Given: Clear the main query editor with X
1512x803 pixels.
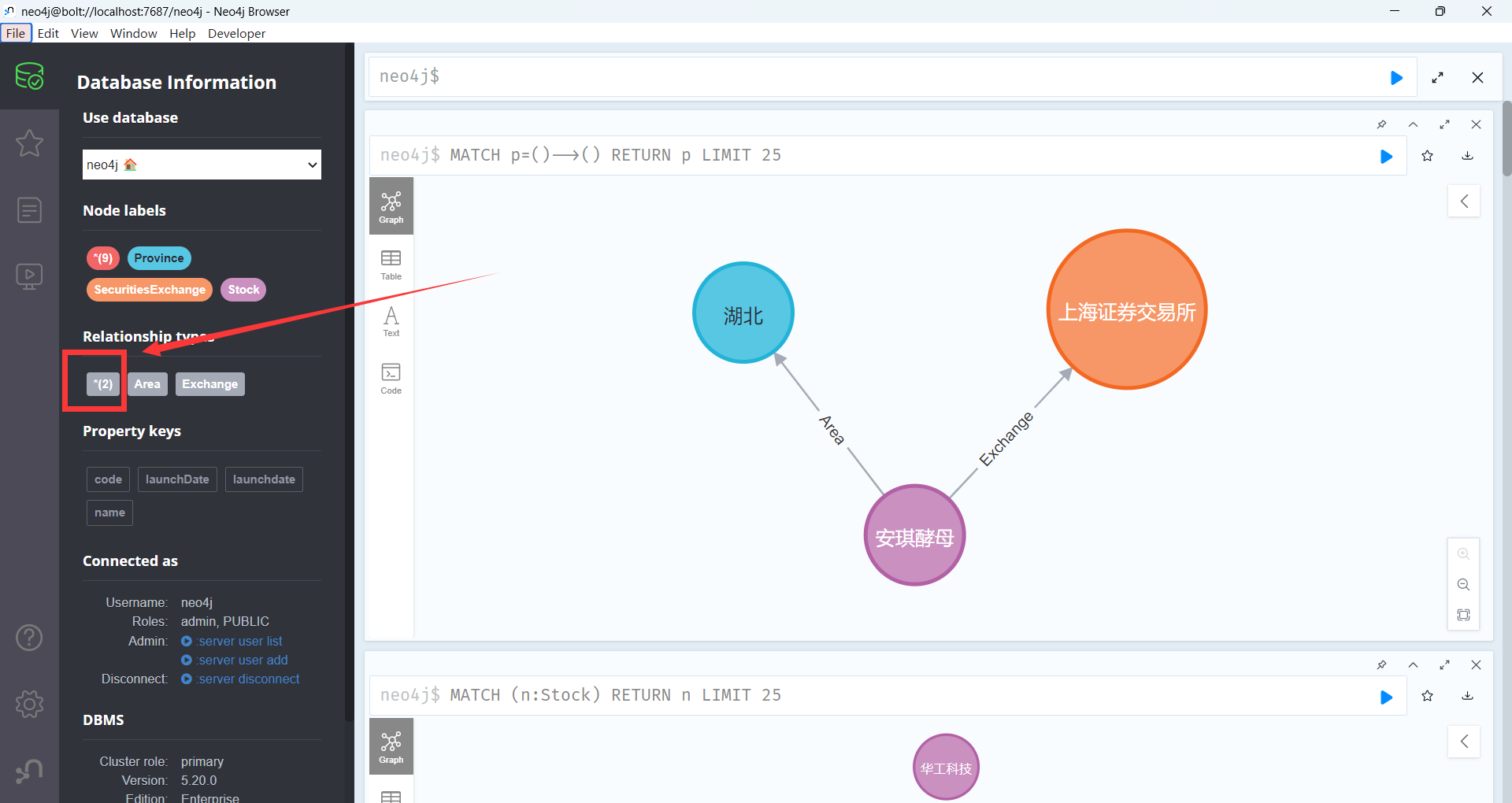Looking at the screenshot, I should click(x=1477, y=78).
